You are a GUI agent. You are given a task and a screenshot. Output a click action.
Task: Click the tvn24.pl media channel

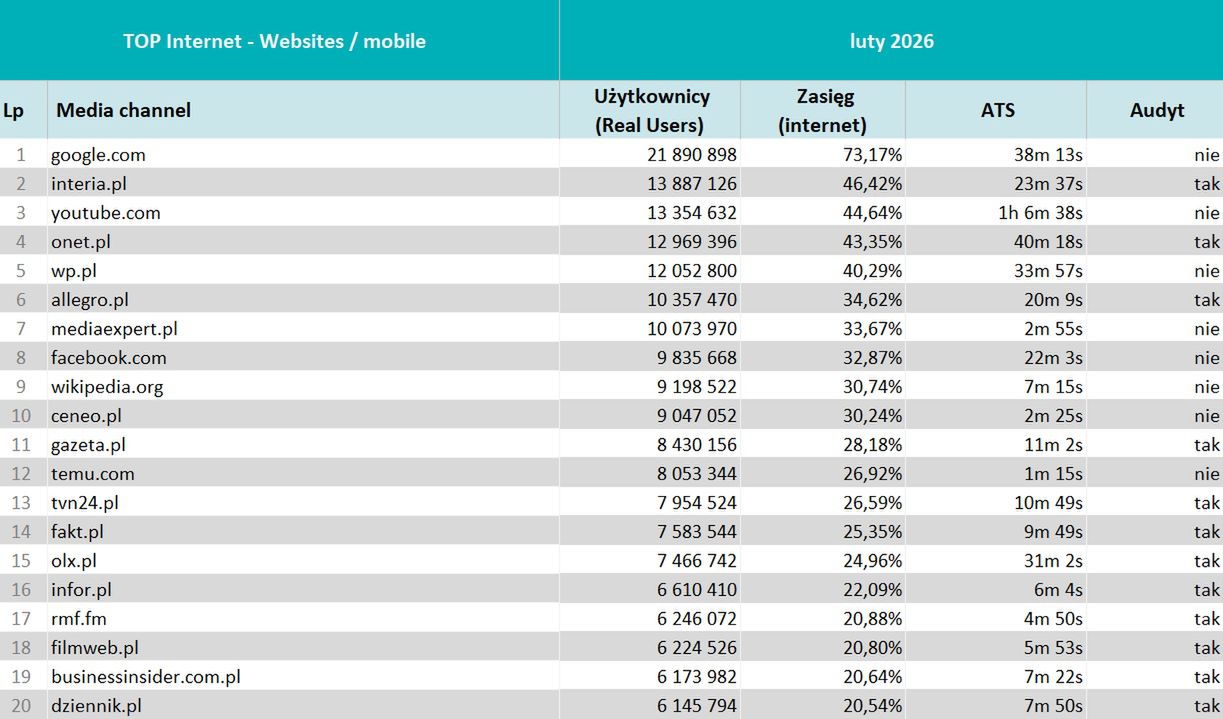point(85,503)
